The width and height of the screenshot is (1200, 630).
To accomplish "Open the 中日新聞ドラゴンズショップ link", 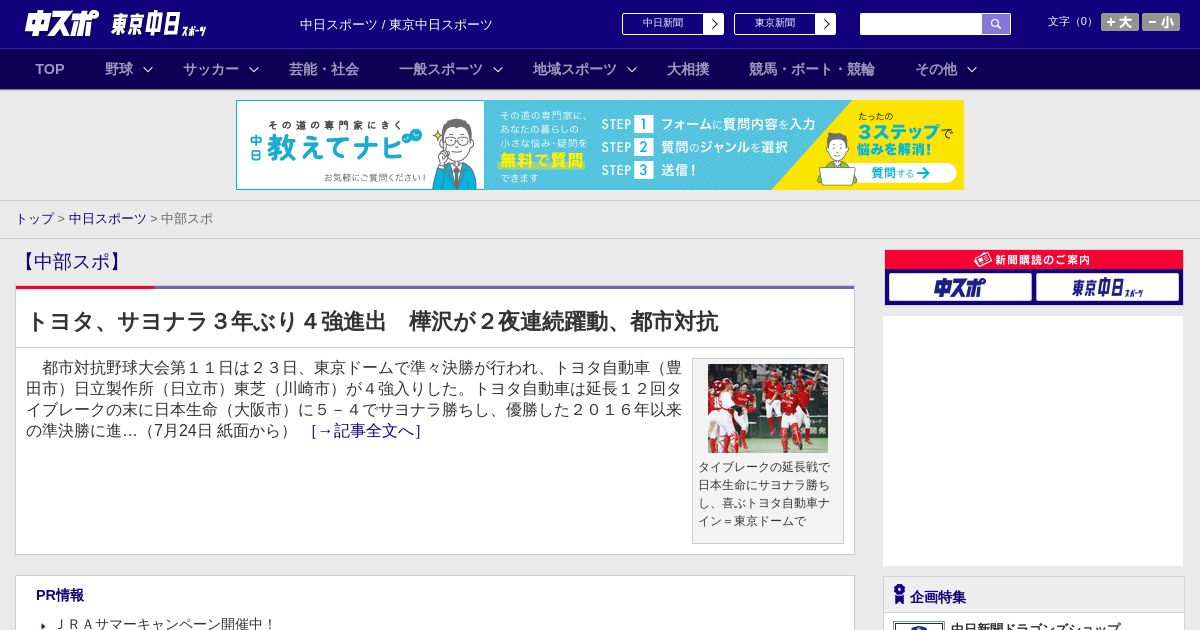I will click(1035, 625).
